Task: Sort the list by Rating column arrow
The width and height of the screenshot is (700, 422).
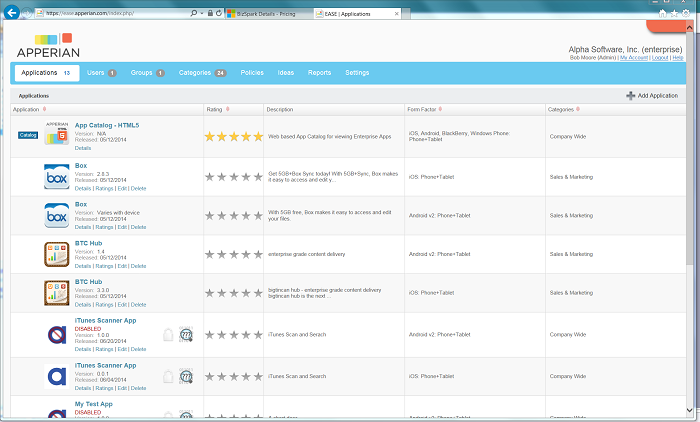Action: coord(228,109)
